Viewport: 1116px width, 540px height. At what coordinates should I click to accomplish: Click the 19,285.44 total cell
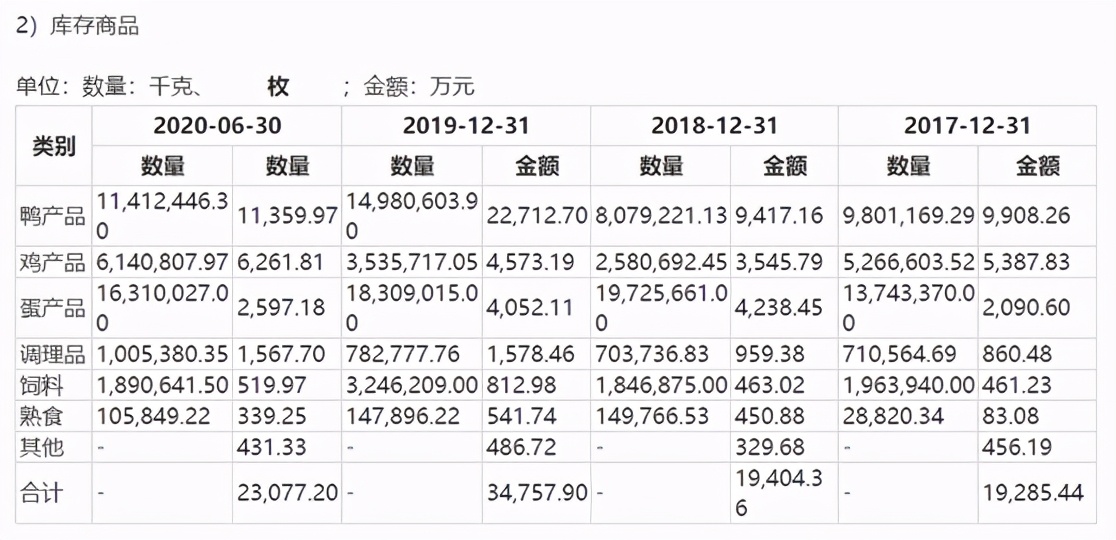click(1036, 493)
